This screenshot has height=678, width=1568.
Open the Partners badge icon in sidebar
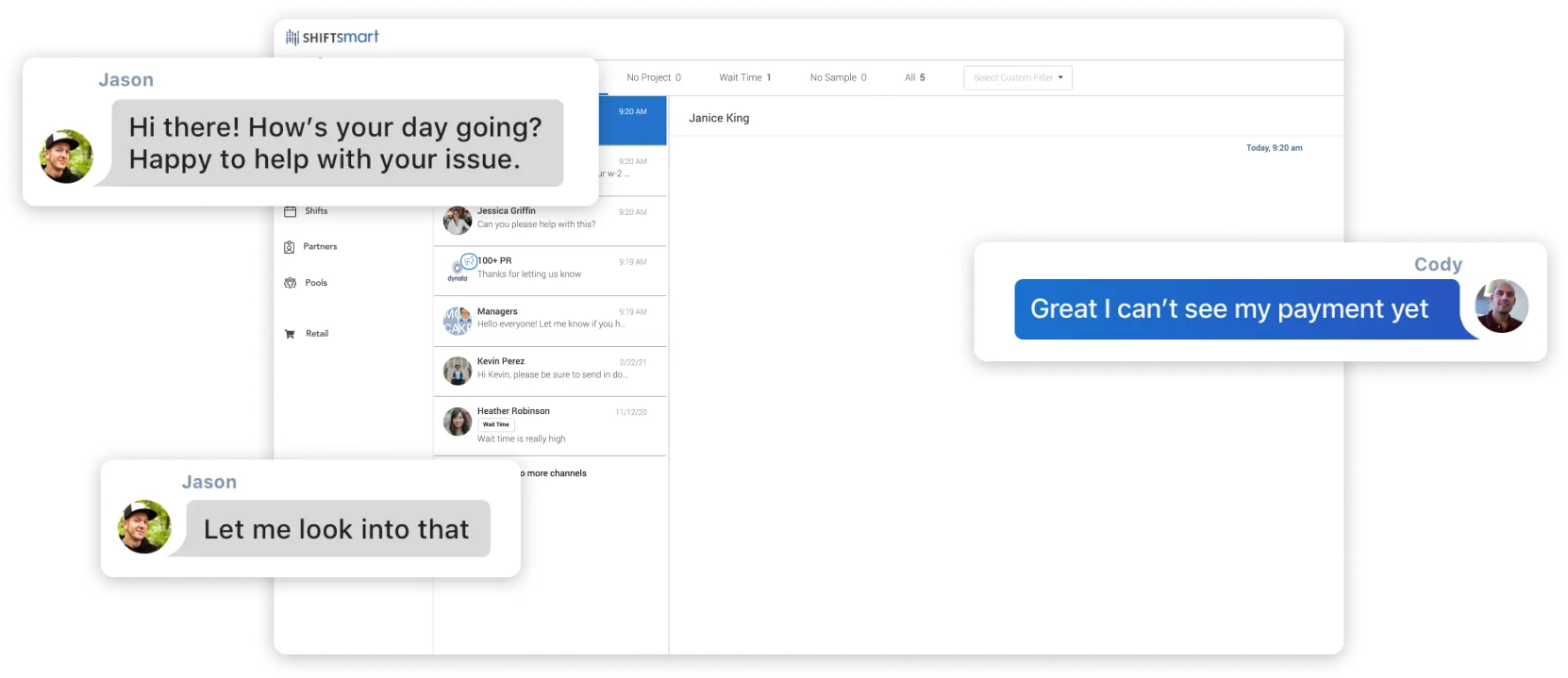pyautogui.click(x=290, y=247)
